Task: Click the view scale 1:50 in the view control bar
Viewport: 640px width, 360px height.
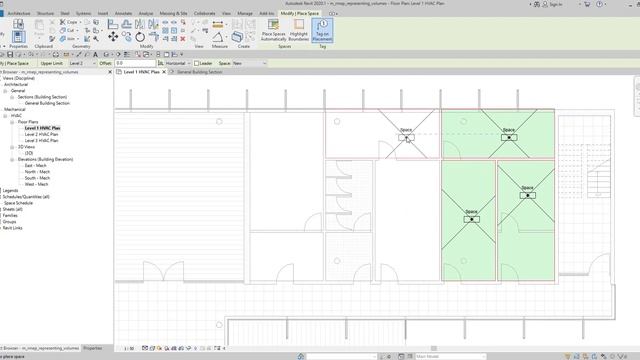Action: coord(129,348)
